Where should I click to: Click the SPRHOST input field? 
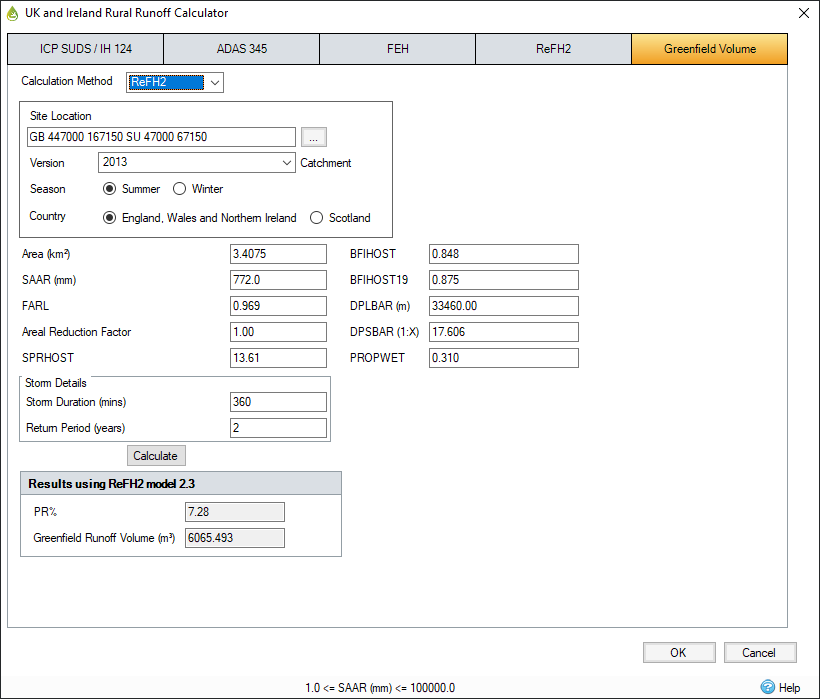tap(278, 358)
